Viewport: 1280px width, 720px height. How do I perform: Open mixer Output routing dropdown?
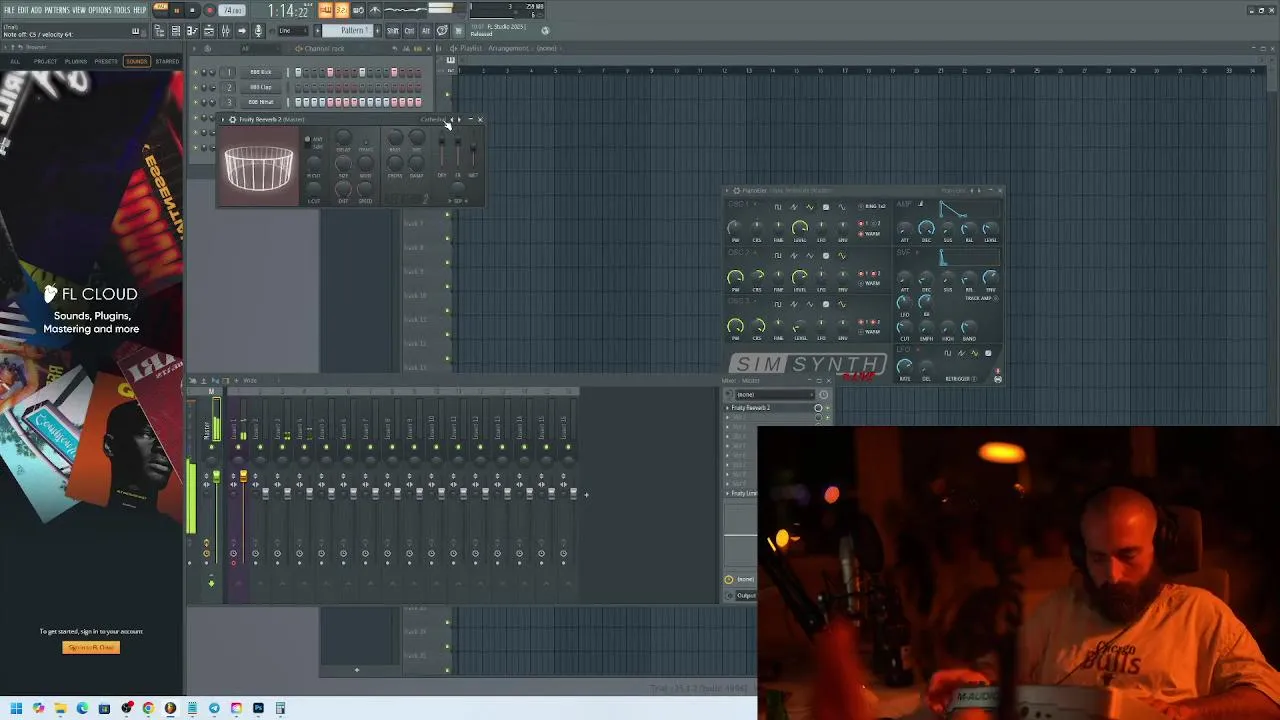pyautogui.click(x=746, y=596)
